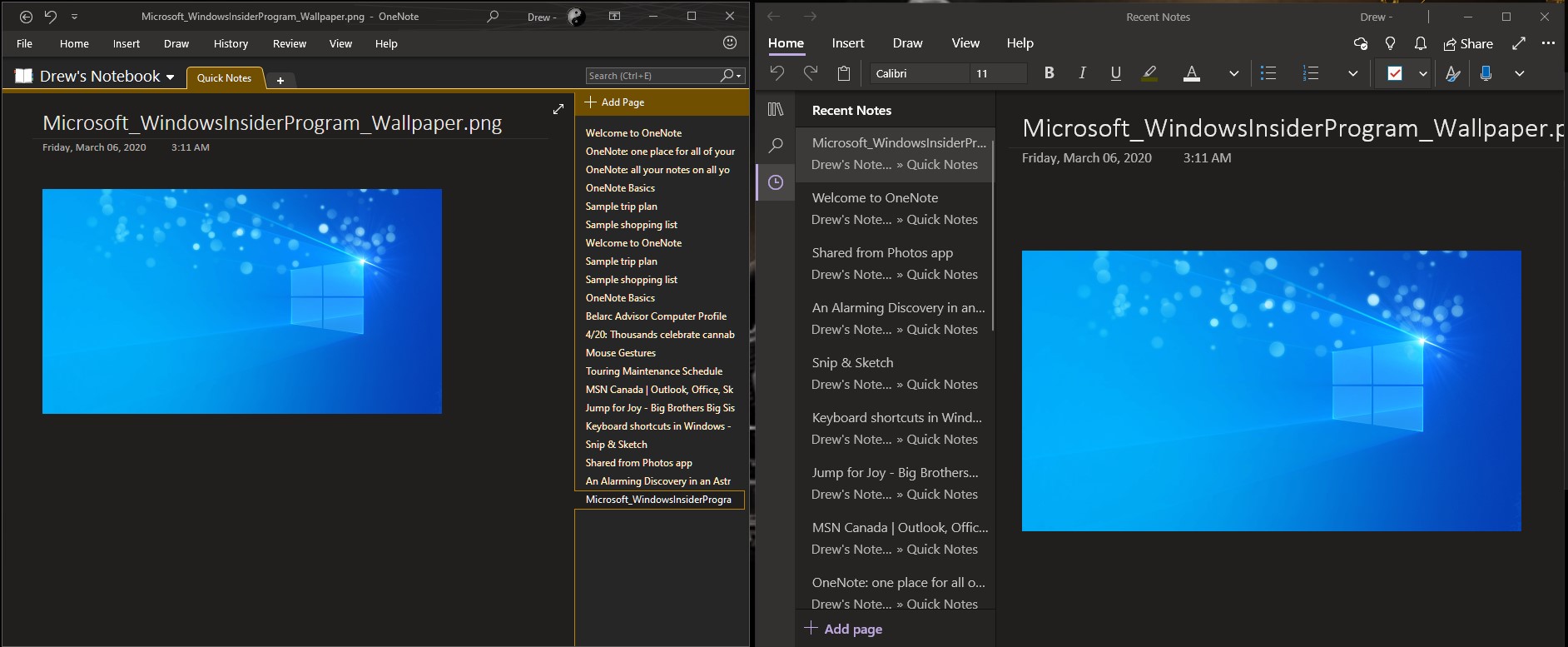This screenshot has width=1568, height=647.
Task: Select the OneNote Basics page at top of list
Action: click(x=620, y=188)
